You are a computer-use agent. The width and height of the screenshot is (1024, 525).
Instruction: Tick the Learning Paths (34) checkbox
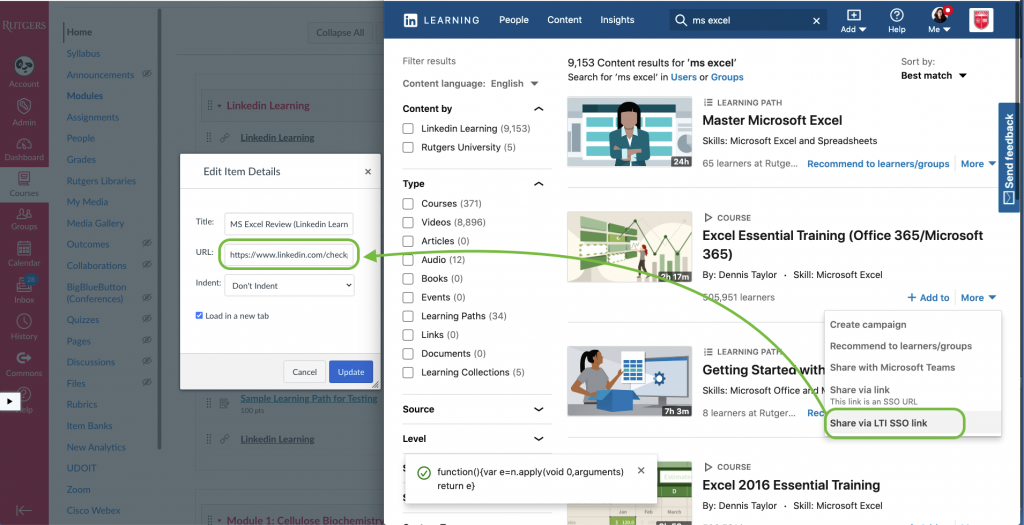click(x=408, y=316)
